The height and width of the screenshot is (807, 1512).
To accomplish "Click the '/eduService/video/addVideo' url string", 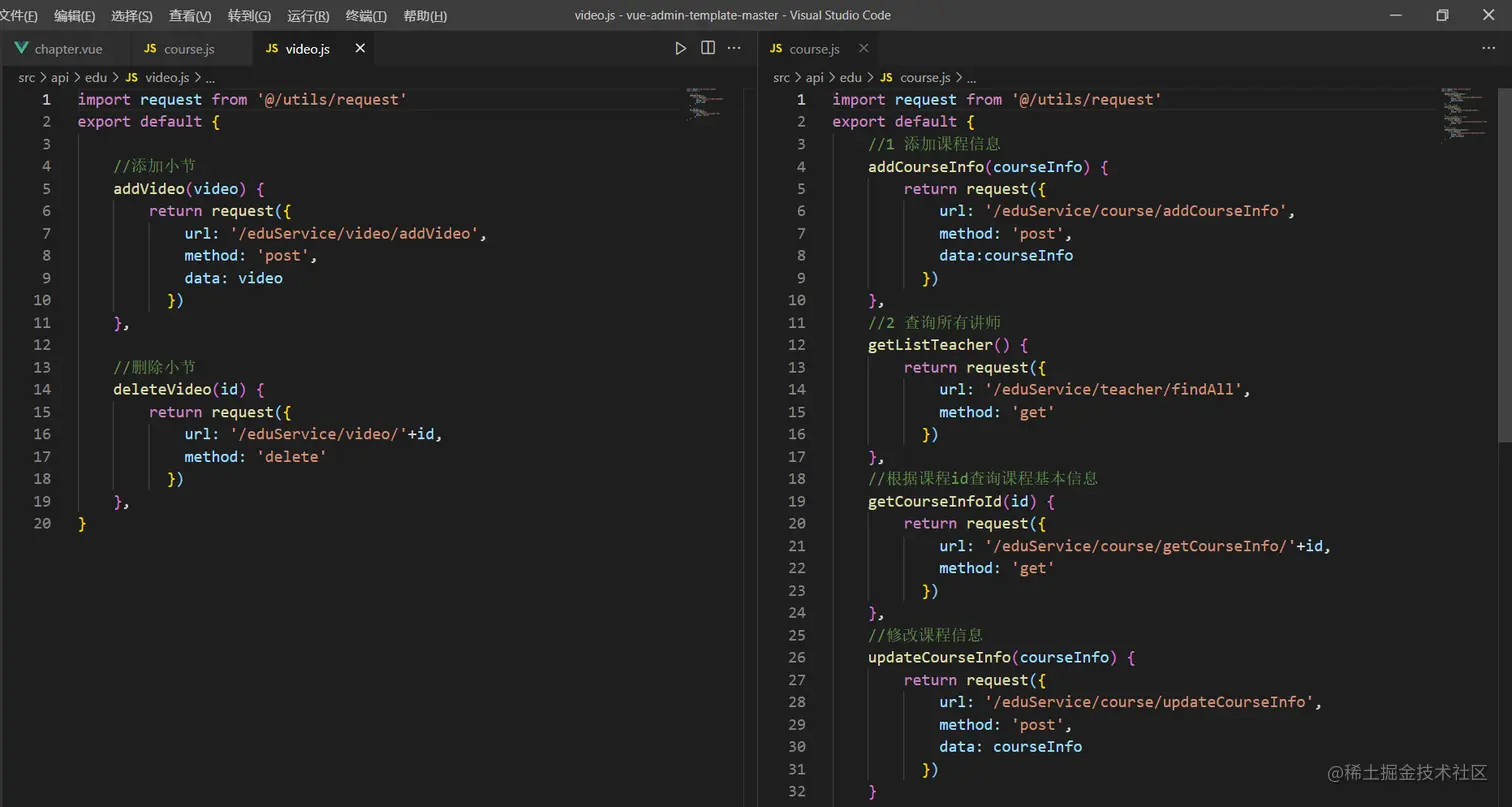I will tap(357, 233).
